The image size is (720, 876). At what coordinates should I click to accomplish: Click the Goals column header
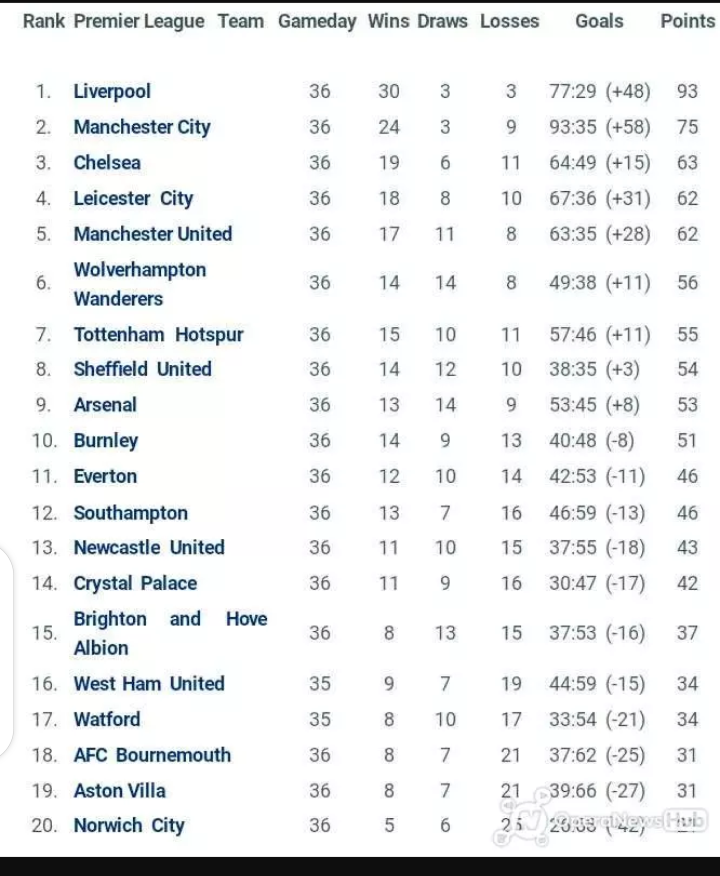pos(599,21)
